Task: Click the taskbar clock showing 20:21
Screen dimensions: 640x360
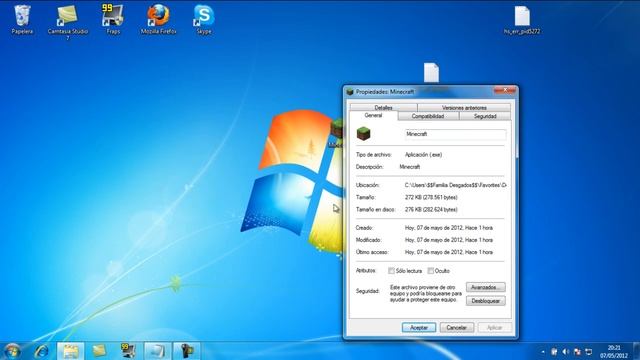Action: [614, 352]
